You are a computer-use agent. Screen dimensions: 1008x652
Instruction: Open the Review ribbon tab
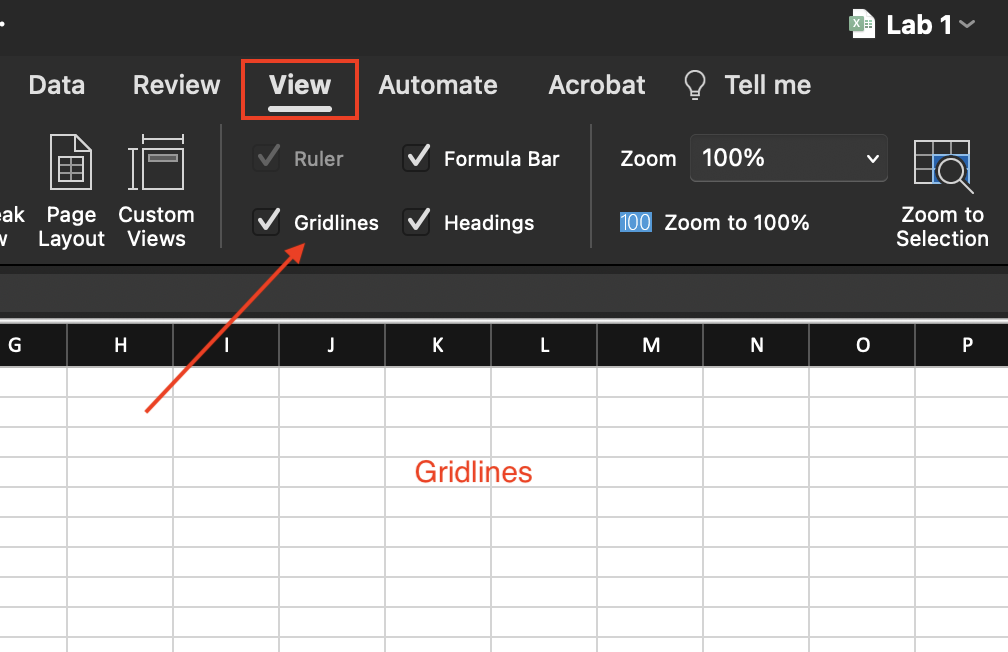coord(176,85)
